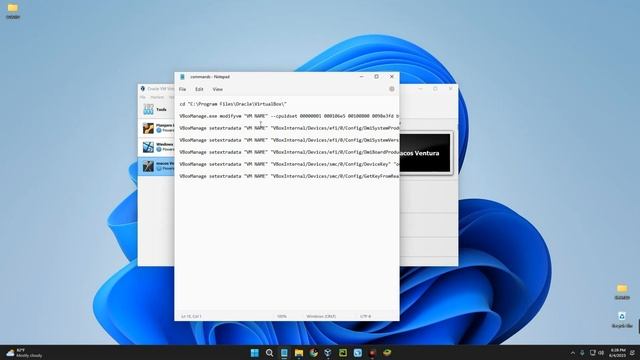
Task: Click the microphone tray icon
Action: (x=582, y=353)
